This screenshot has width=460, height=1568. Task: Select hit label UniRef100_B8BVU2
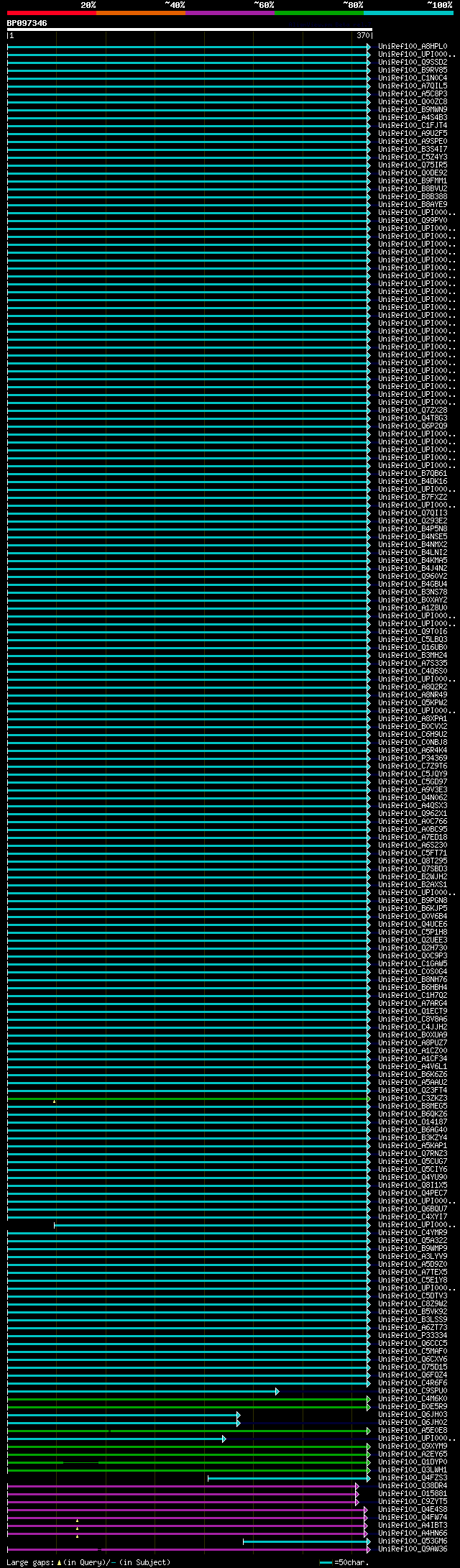click(413, 189)
